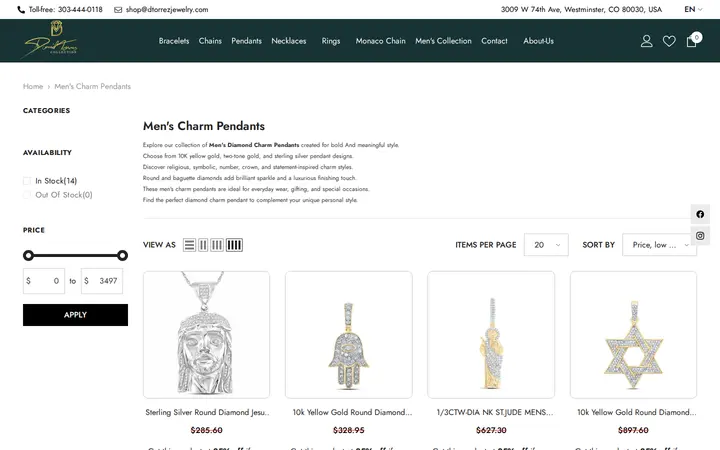Click the Men's Charm Pendants page heading

point(204,126)
